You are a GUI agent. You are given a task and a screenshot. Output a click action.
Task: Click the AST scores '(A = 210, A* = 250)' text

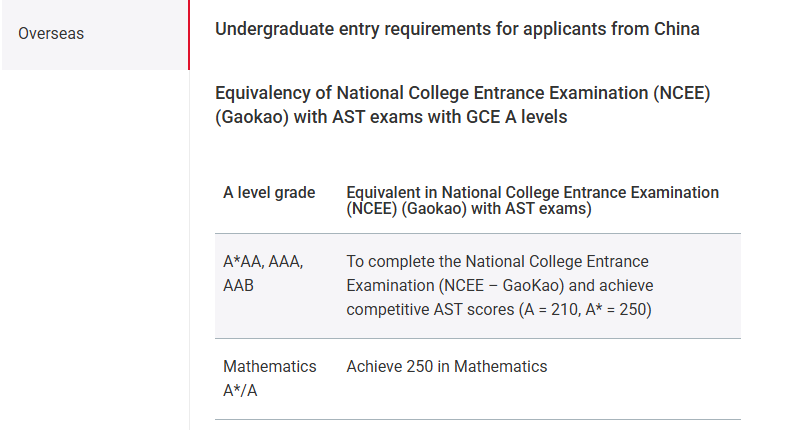pyautogui.click(x=585, y=310)
